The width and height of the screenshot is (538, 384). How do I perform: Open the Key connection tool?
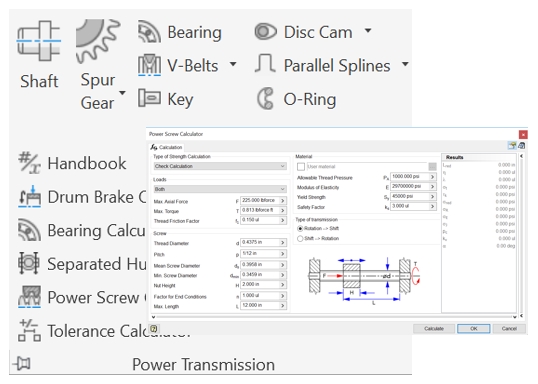[x=166, y=99]
